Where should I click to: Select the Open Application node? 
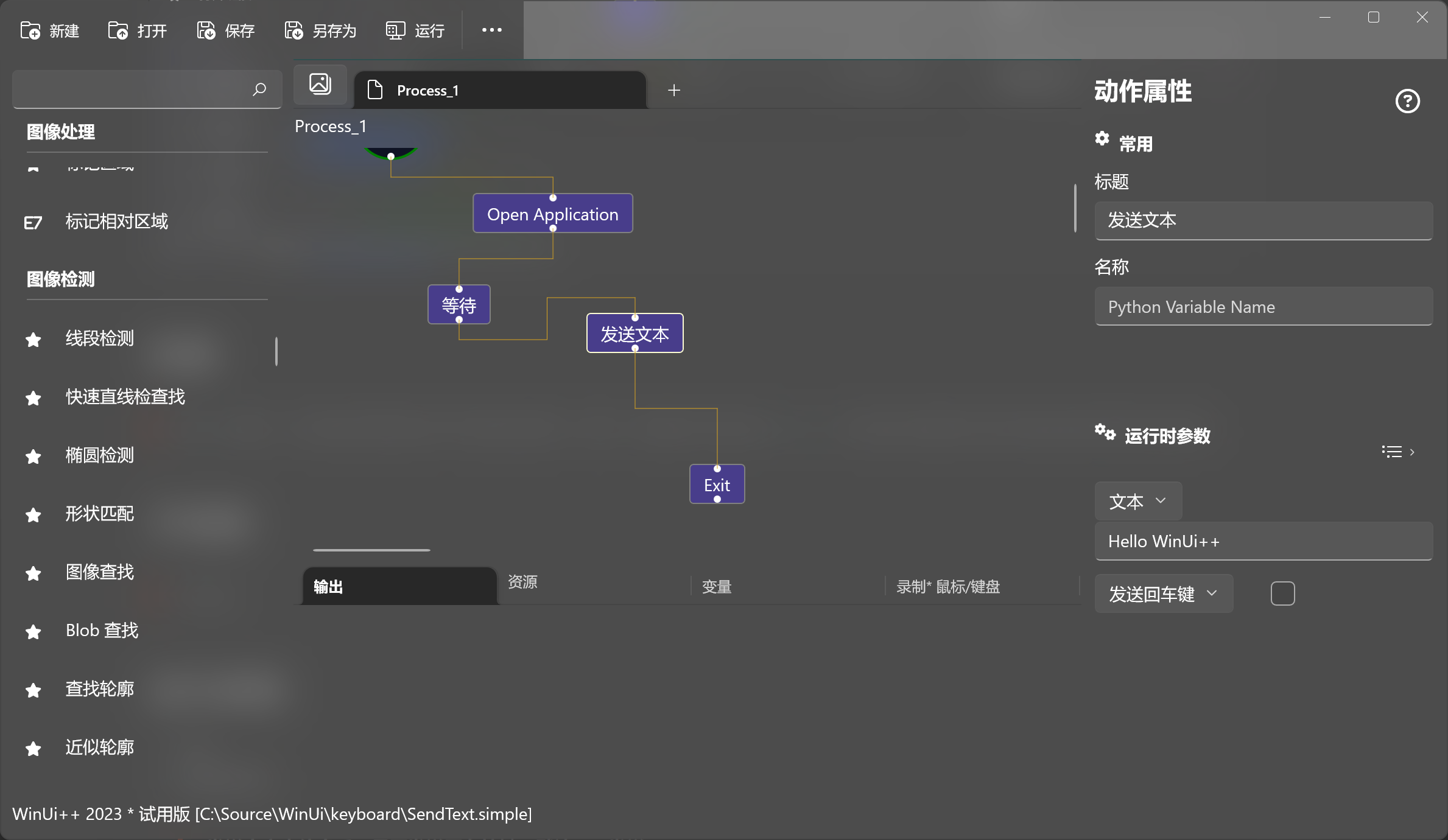552,214
